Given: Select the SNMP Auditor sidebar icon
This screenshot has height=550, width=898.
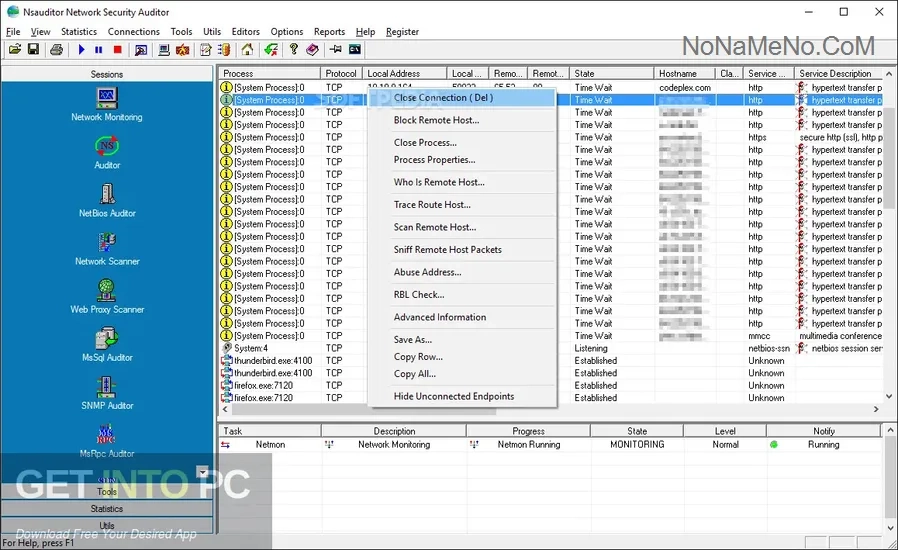Looking at the screenshot, I should [107, 388].
